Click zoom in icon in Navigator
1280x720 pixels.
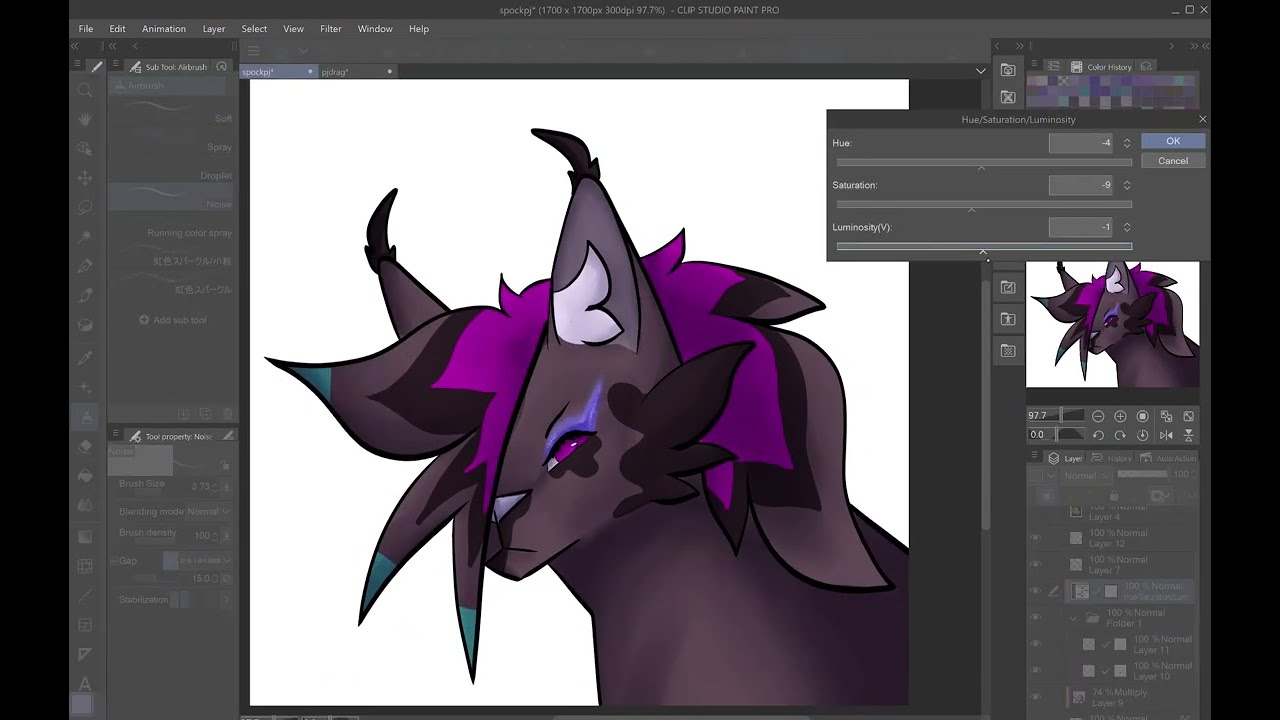(1120, 416)
